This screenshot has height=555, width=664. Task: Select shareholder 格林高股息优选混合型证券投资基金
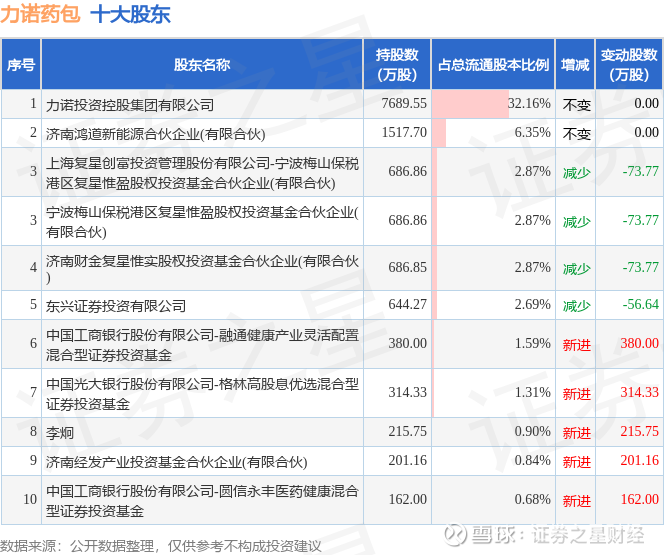pyautogui.click(x=202, y=394)
